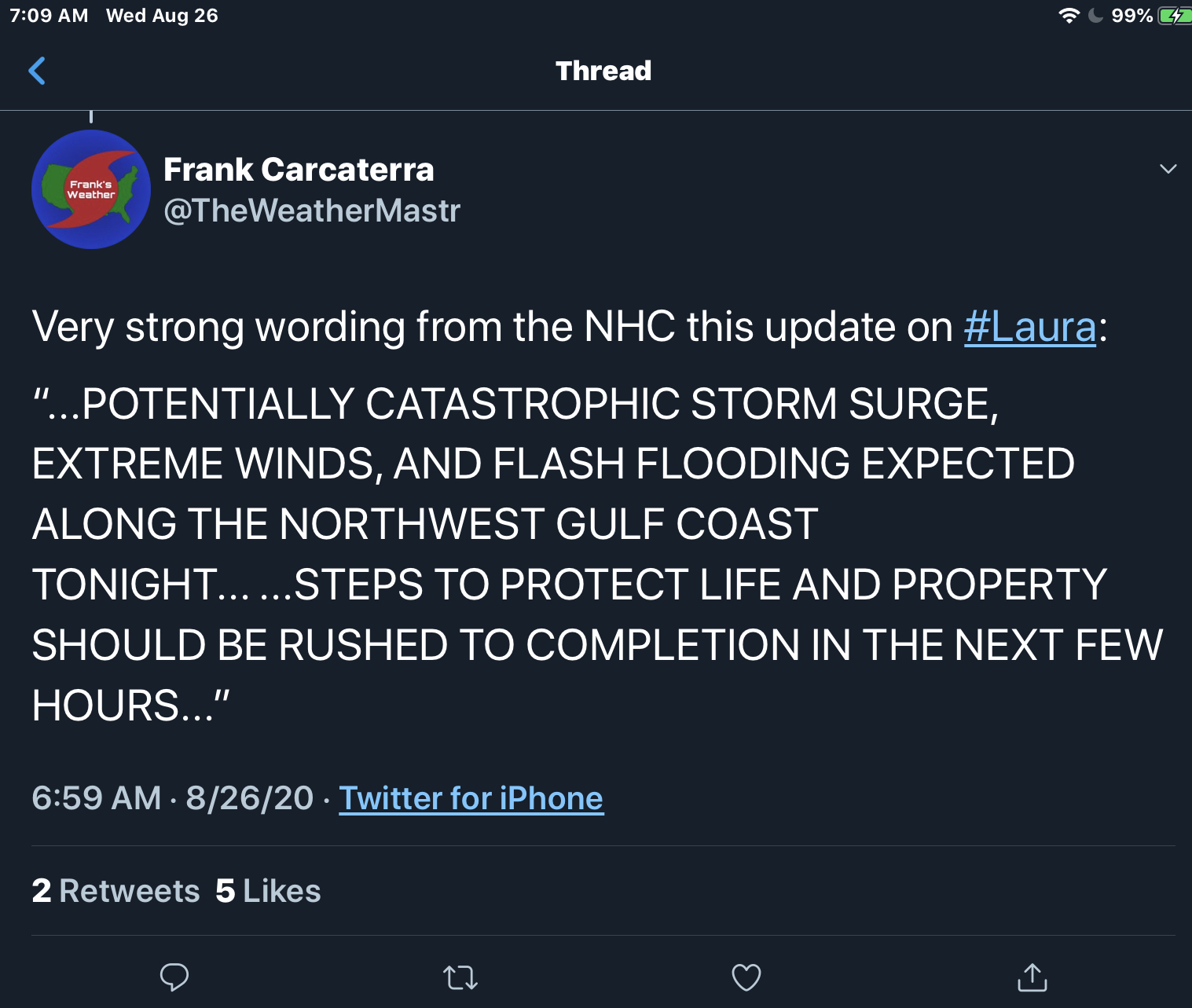View the 2 Retweets list
This screenshot has width=1192, height=1008.
click(x=116, y=891)
